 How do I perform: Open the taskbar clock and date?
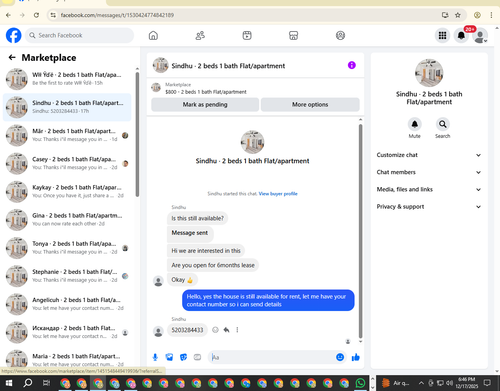click(467, 383)
